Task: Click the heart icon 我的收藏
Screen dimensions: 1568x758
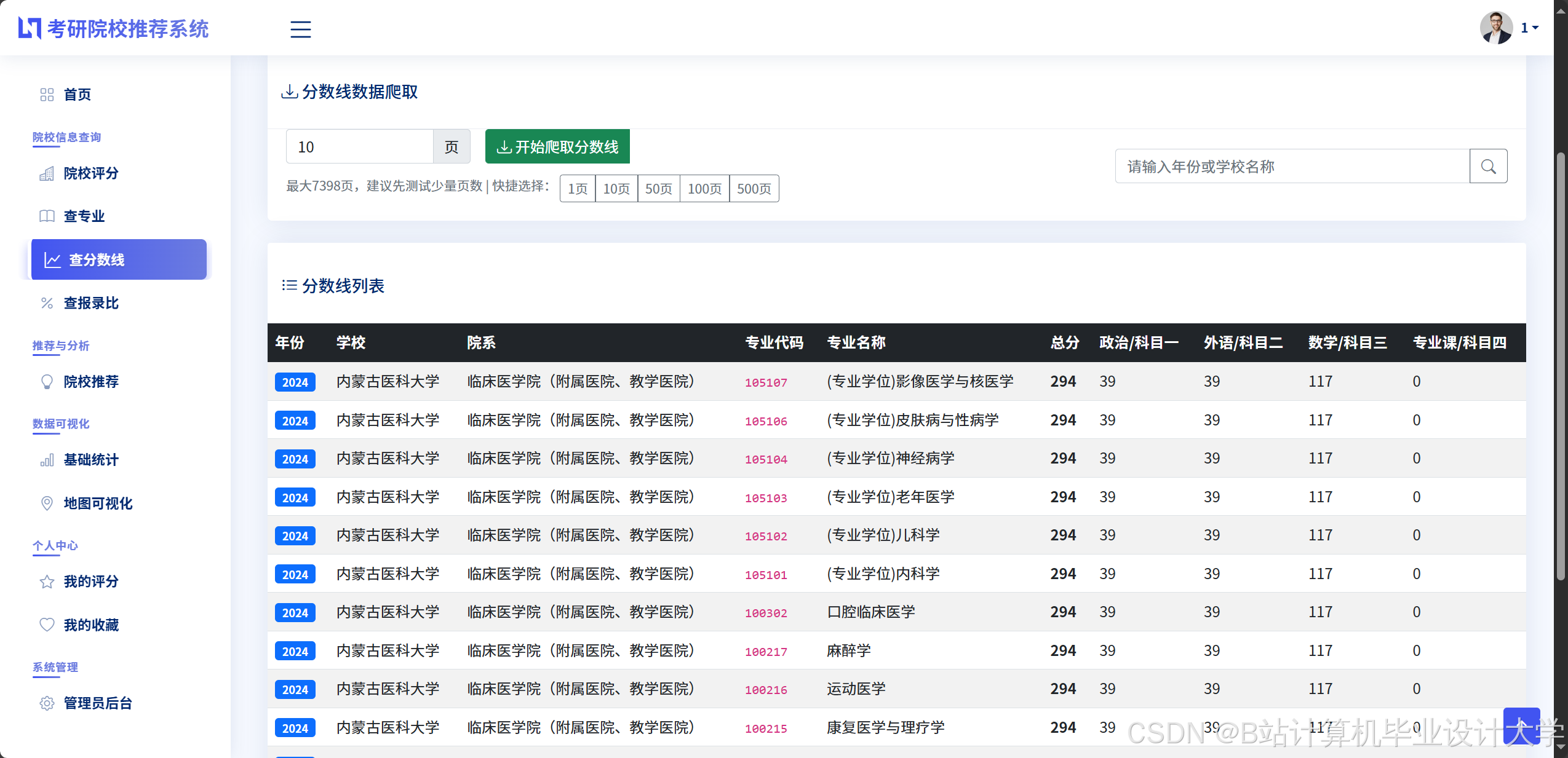Action: click(47, 625)
